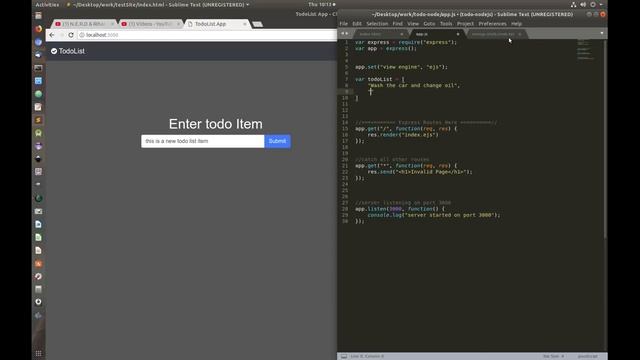Open the Tools menu in Sublime Text
Image resolution: width=640 pixels, height=360 pixels.
pos(446,24)
